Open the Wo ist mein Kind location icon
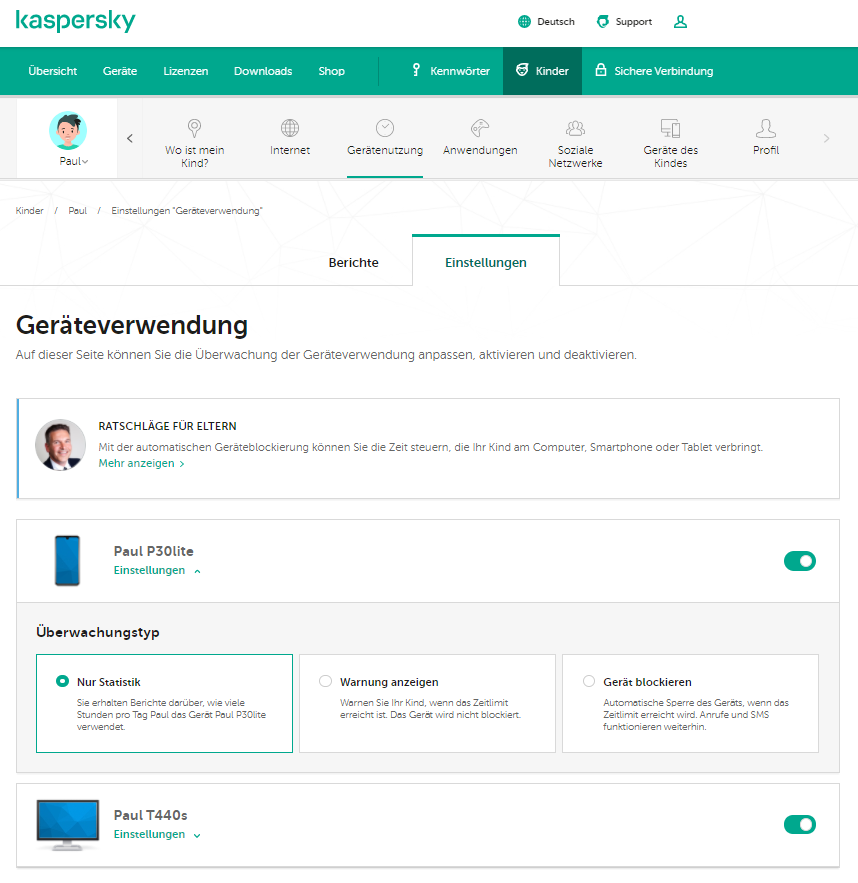Image resolution: width=858 pixels, height=883 pixels. pos(194,128)
